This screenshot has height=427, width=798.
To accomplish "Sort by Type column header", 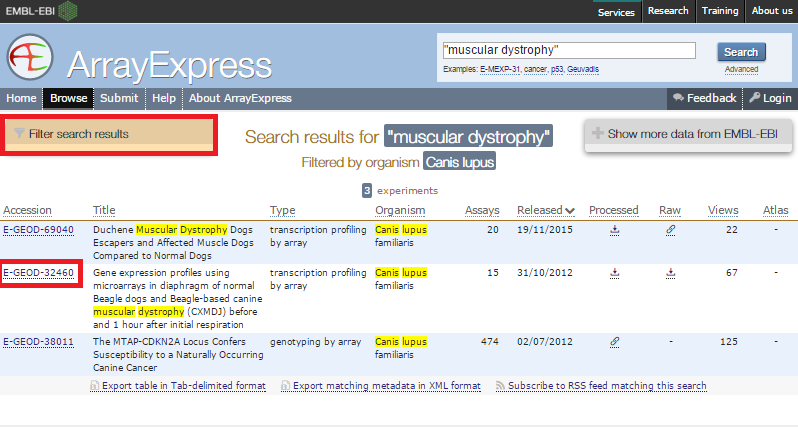I will click(282, 210).
